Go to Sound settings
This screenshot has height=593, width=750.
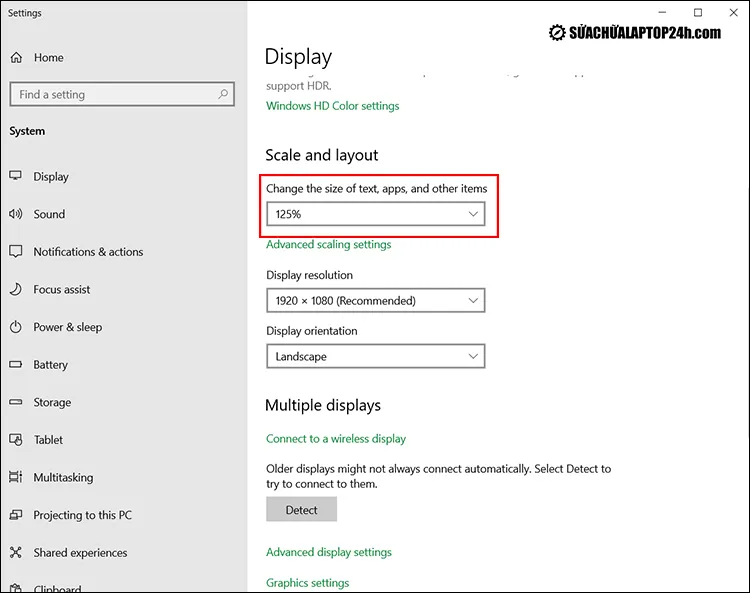point(49,214)
